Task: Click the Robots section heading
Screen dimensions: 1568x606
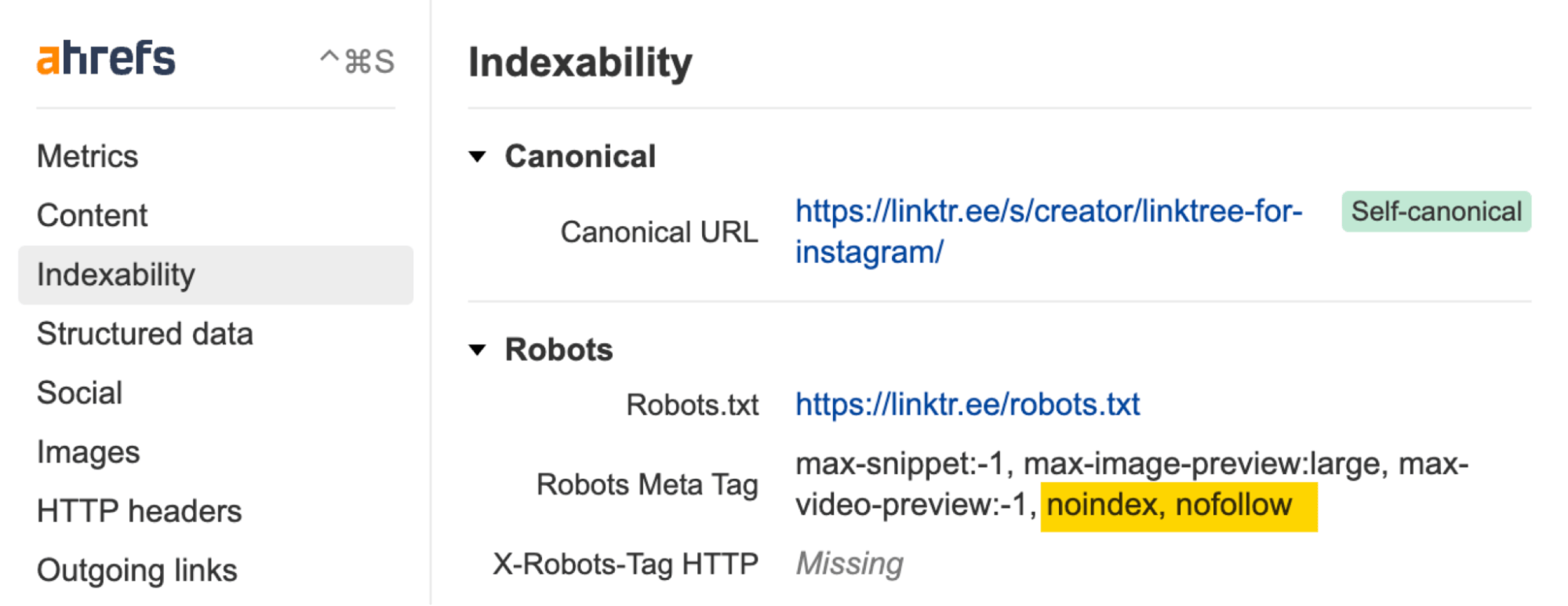Action: 558,350
